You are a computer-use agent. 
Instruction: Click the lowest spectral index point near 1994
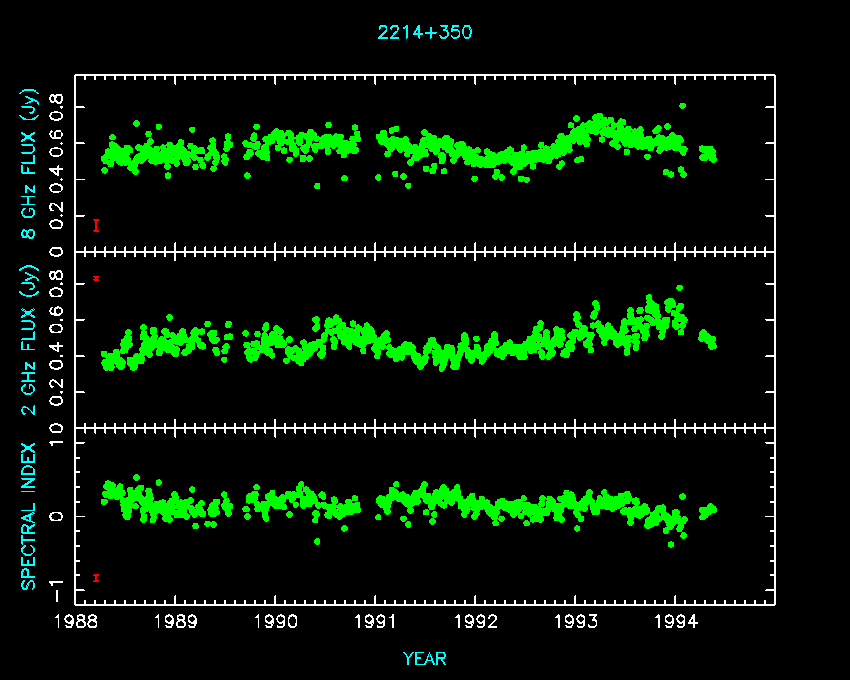coord(671,544)
